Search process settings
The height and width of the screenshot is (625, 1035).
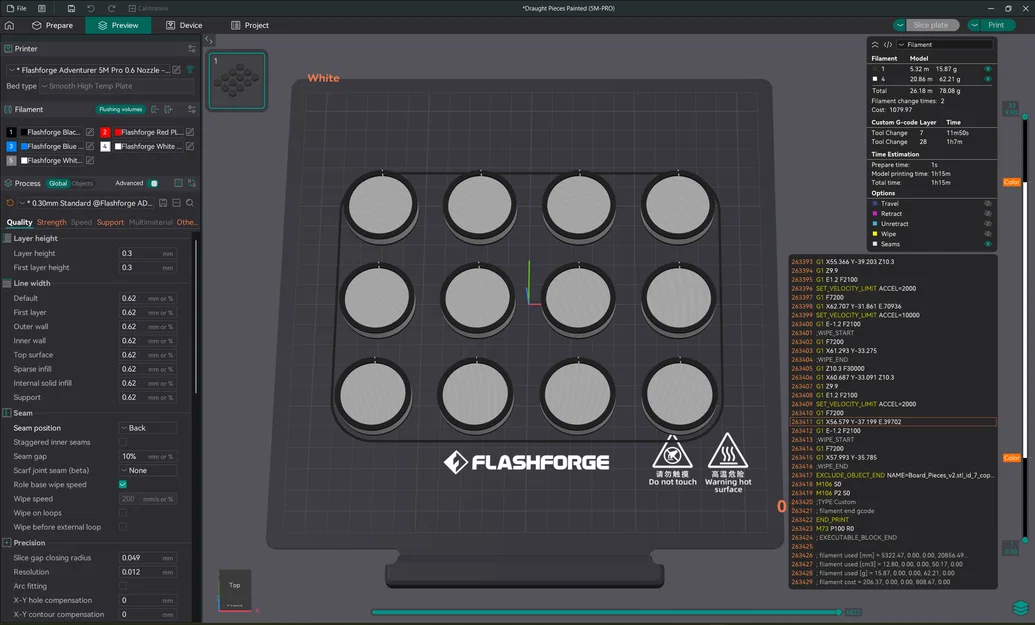point(190,203)
